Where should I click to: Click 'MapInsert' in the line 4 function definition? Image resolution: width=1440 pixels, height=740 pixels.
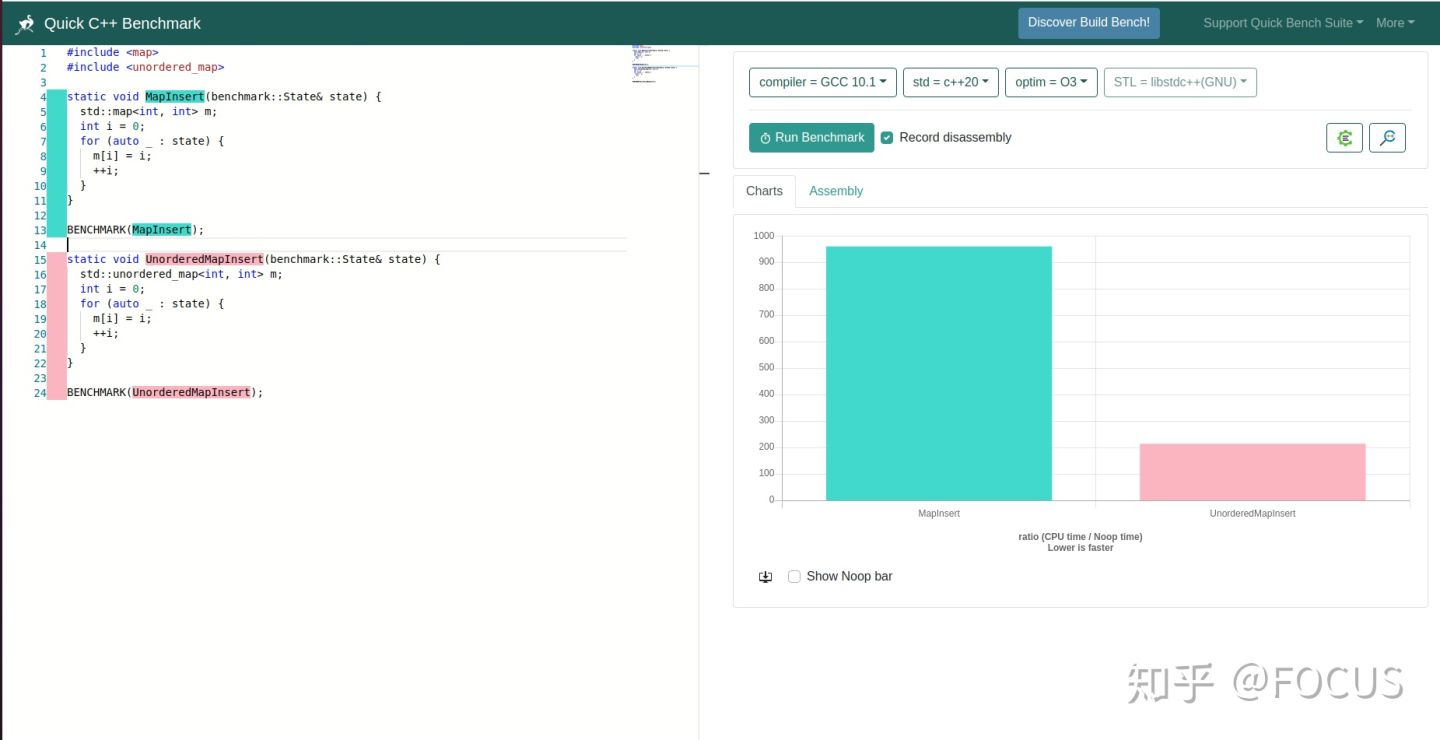pos(175,97)
